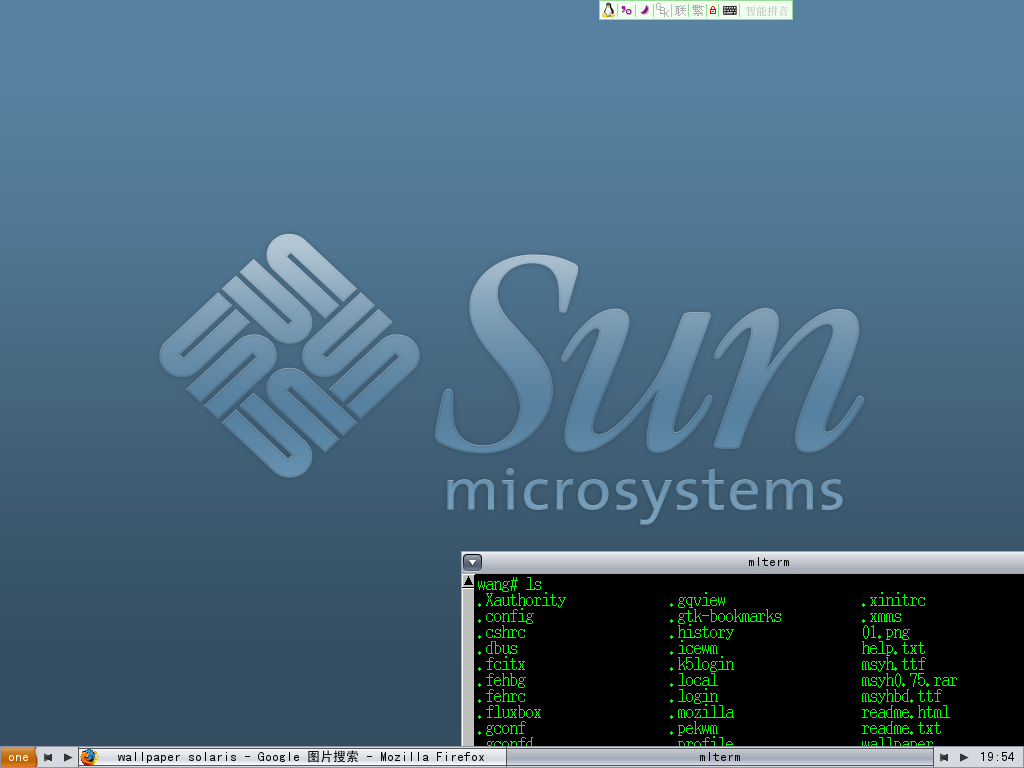
Task: Toggle the GBK character set icon
Action: coord(662,10)
